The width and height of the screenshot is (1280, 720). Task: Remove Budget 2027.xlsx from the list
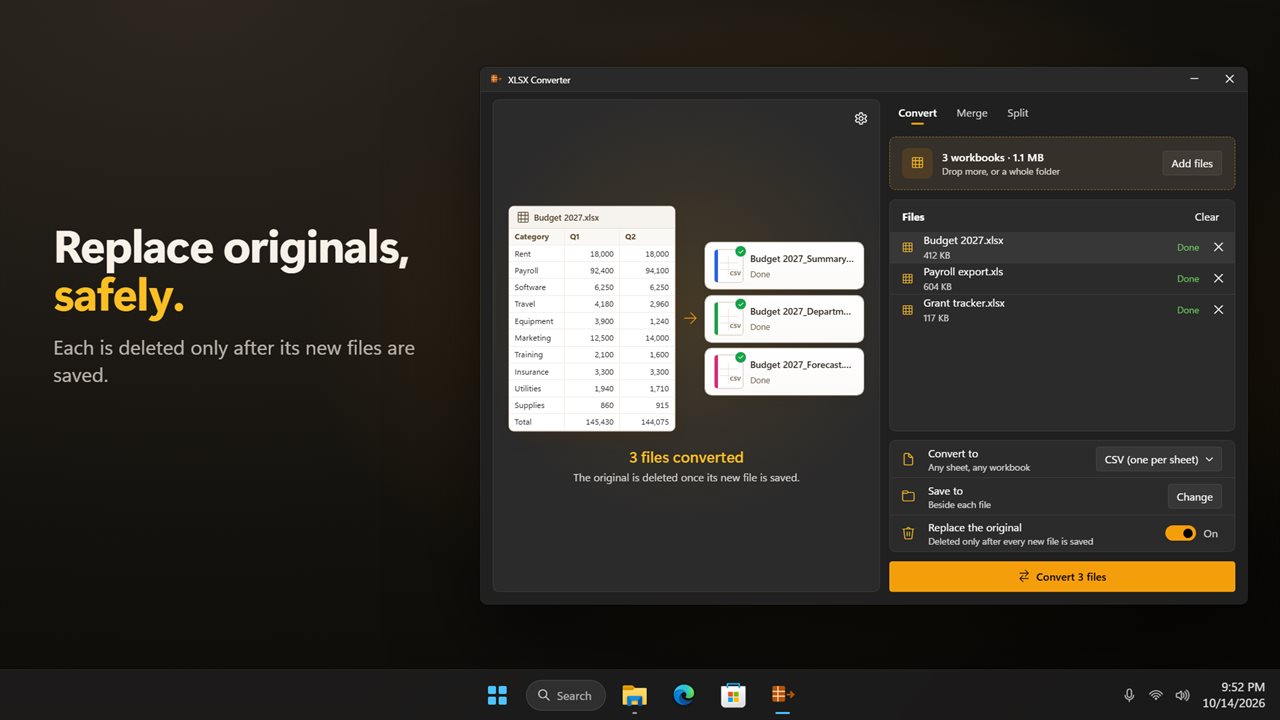click(x=1218, y=247)
